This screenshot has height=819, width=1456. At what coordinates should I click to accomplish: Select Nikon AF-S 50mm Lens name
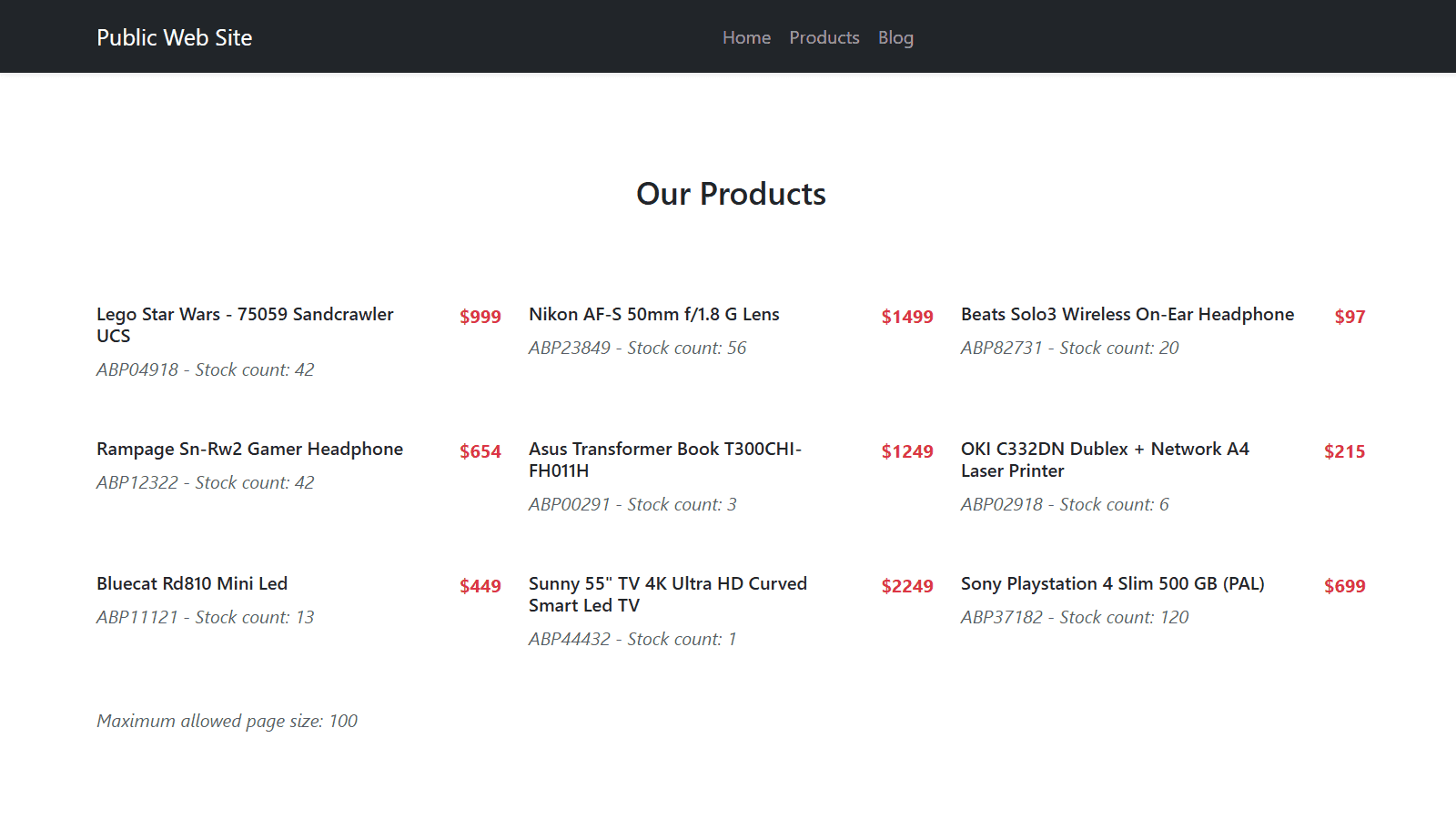[x=654, y=314]
